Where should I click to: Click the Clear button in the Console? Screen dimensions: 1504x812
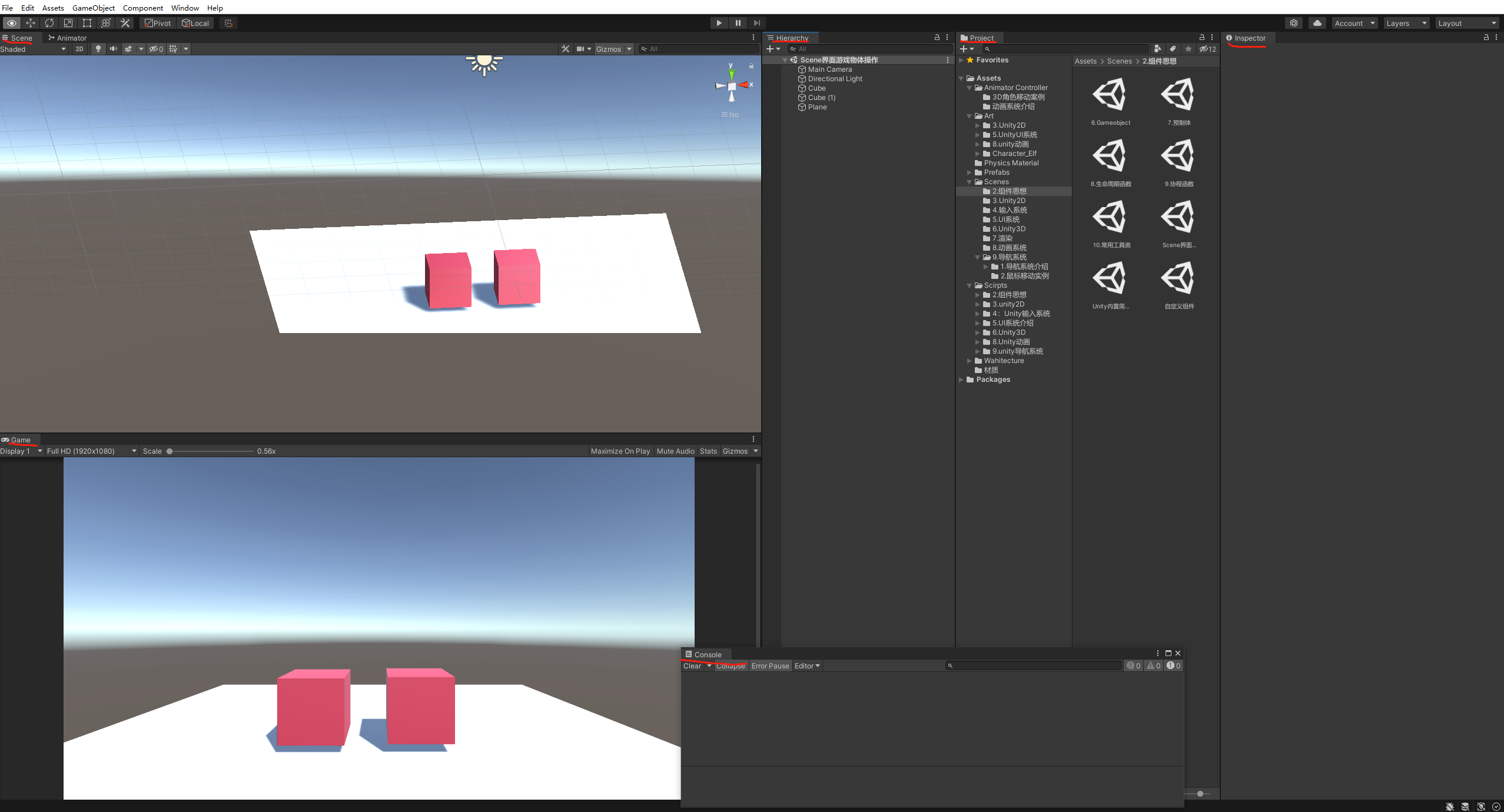[692, 665]
